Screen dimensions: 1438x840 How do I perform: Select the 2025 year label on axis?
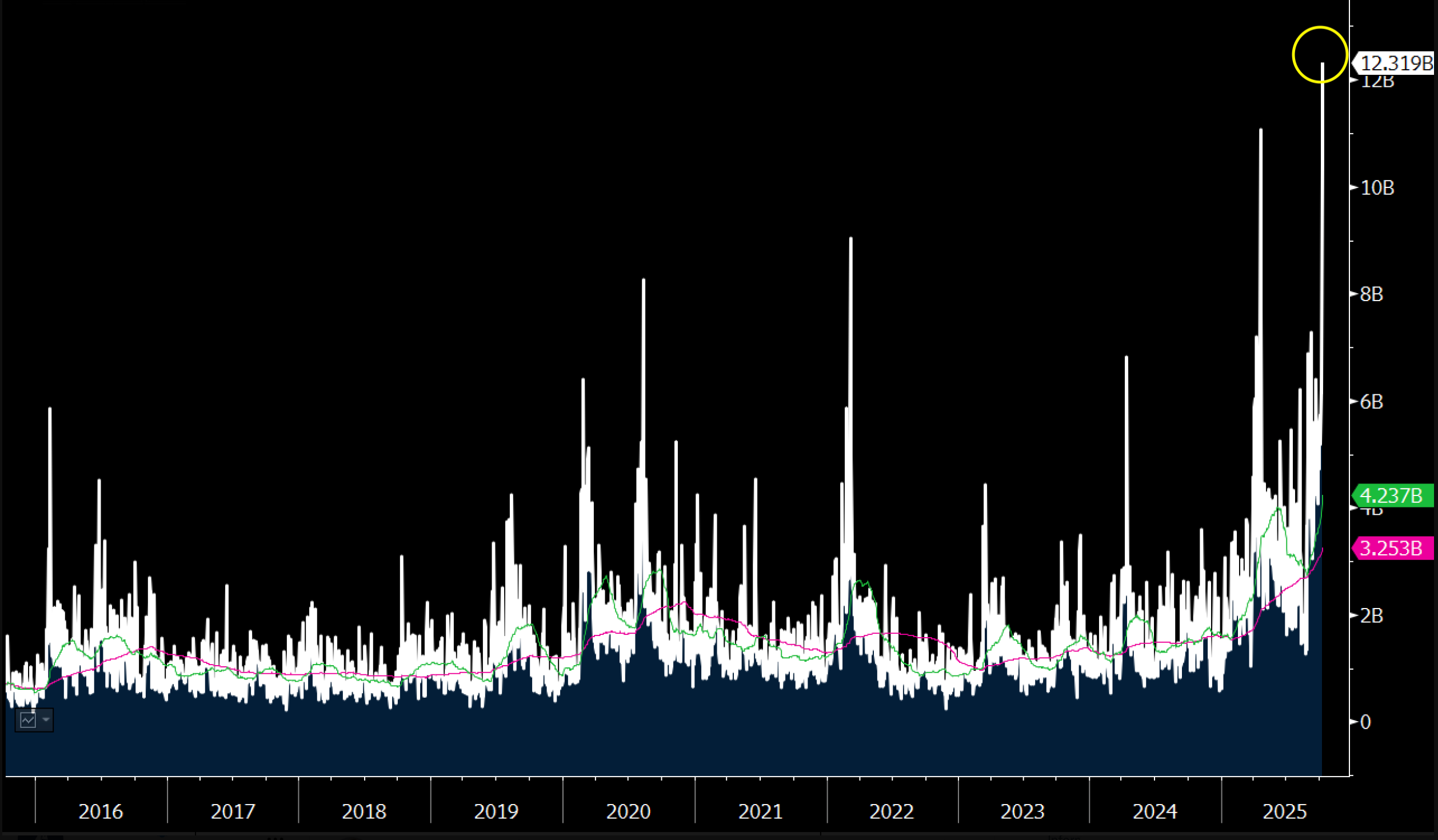[x=1285, y=811]
